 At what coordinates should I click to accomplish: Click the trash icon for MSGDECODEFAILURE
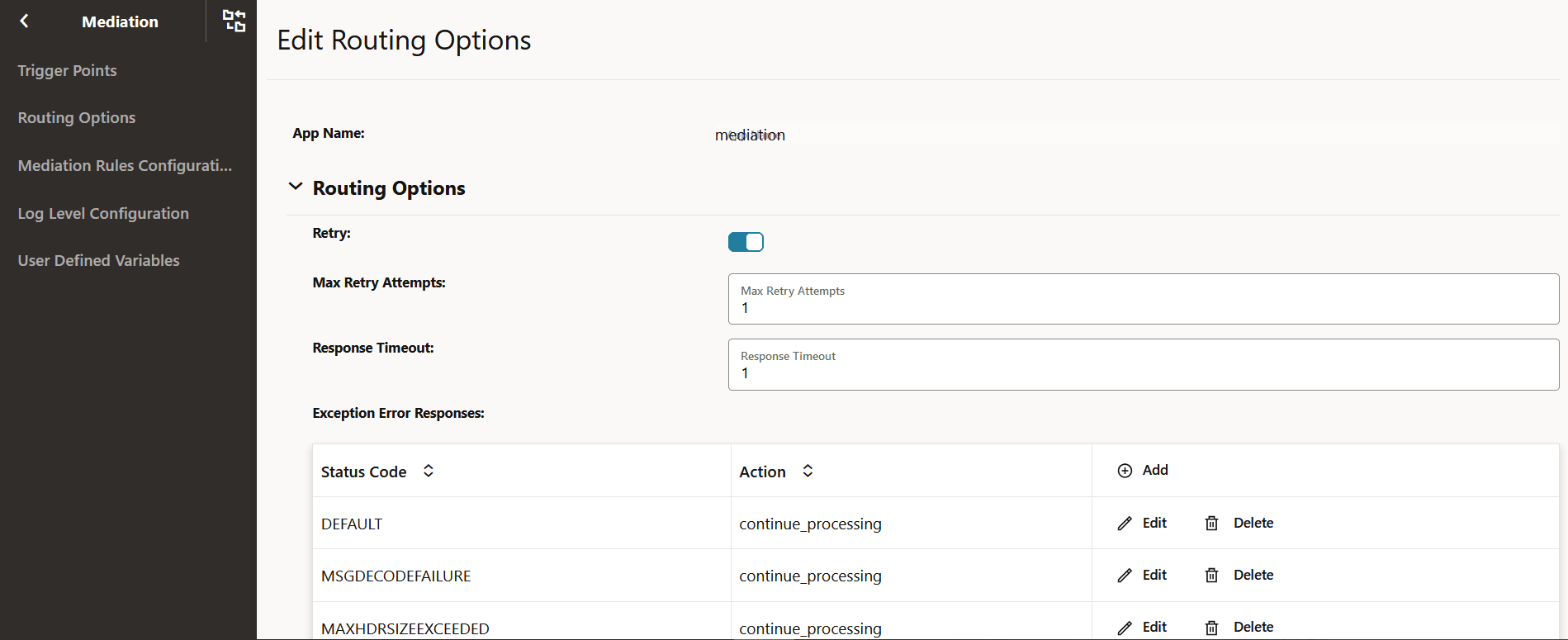click(1211, 576)
